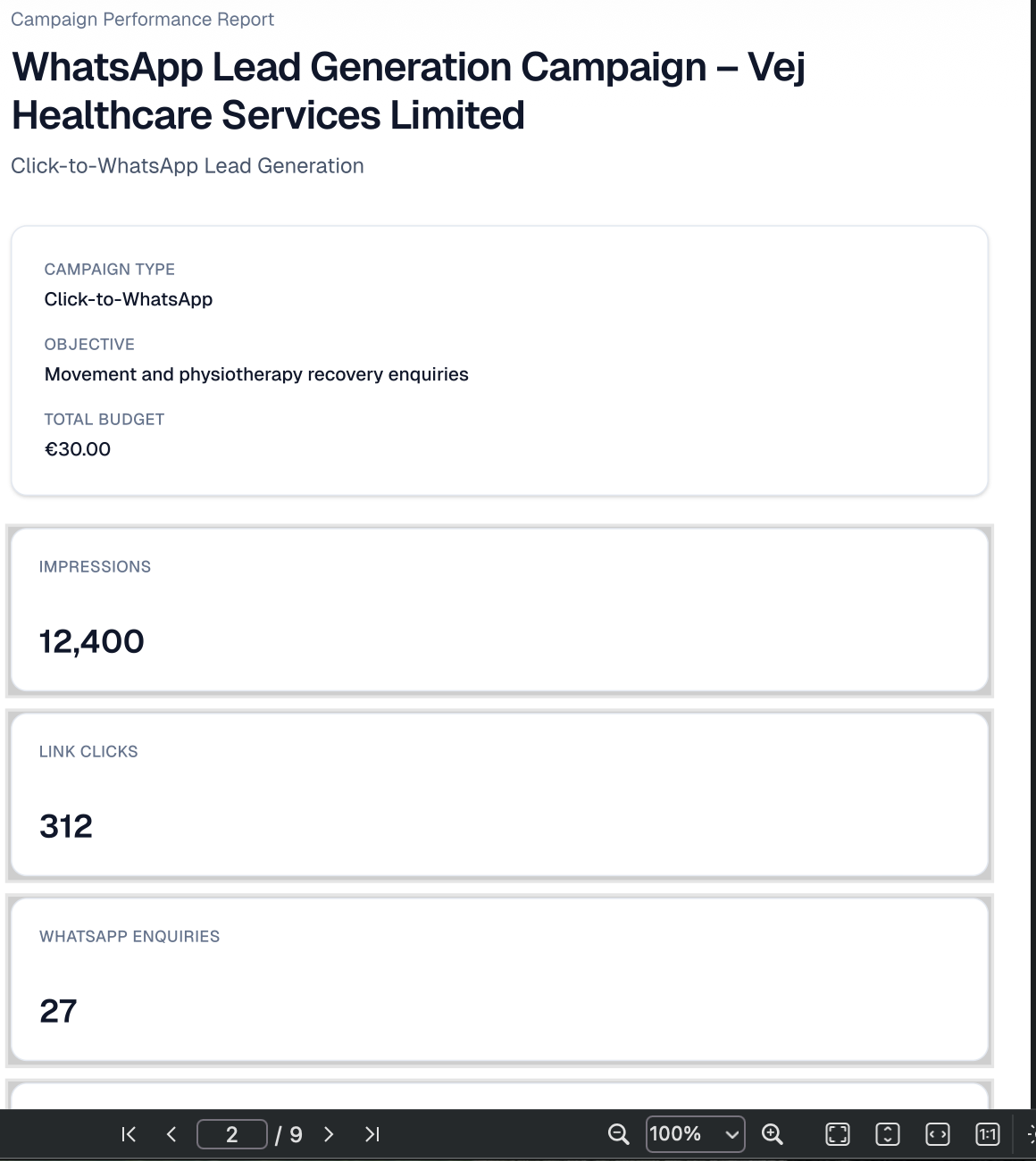1036x1161 pixels.
Task: Click the 12,400 impressions number
Action: tap(92, 641)
